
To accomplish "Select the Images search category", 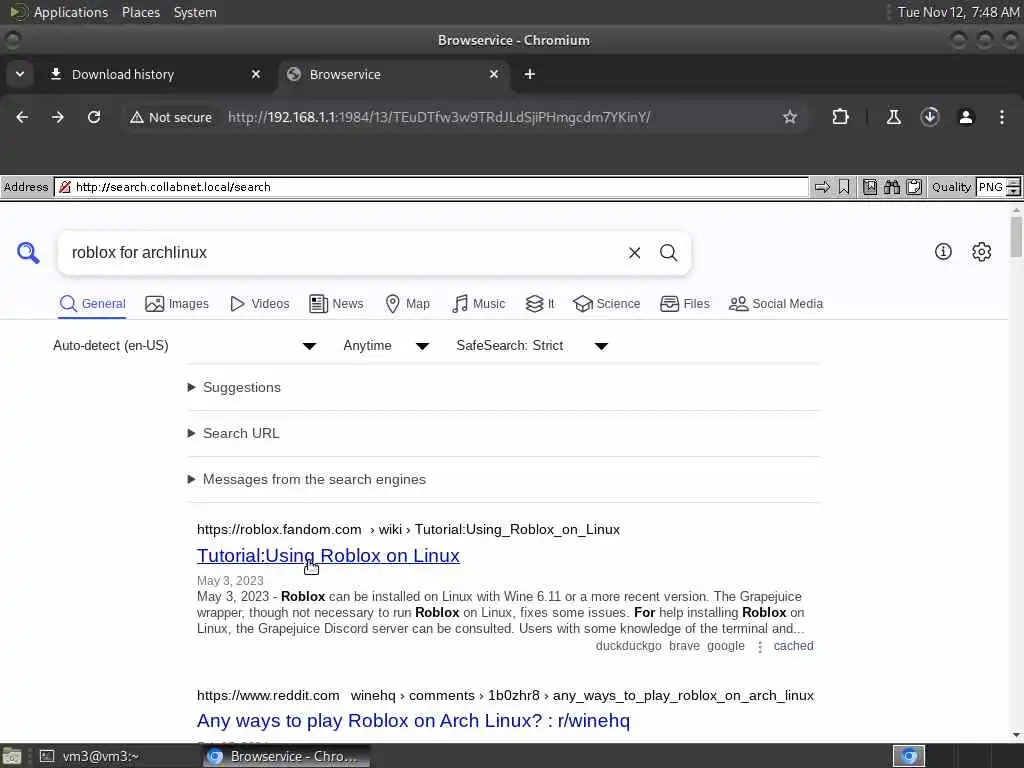I will (177, 304).
